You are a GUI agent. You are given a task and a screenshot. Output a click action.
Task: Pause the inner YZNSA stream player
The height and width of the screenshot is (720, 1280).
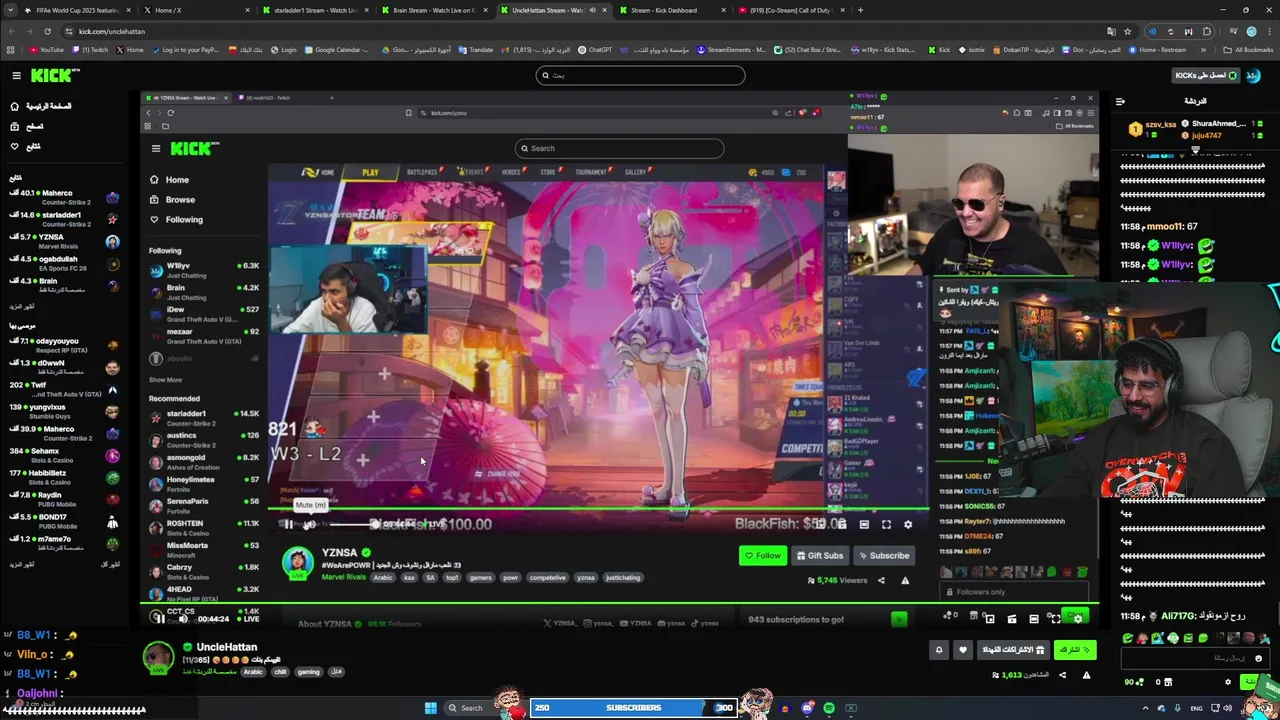287,524
